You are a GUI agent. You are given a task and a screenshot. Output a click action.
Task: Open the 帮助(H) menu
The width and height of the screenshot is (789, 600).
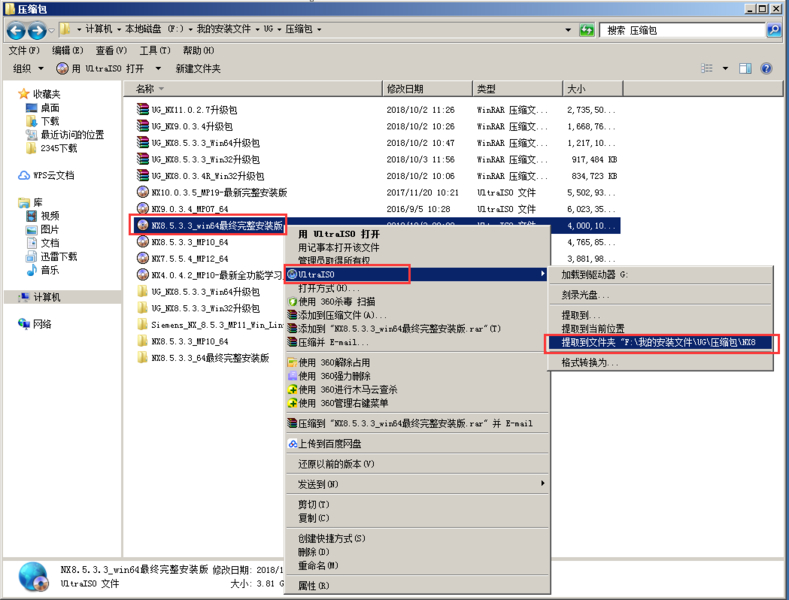coord(198,50)
